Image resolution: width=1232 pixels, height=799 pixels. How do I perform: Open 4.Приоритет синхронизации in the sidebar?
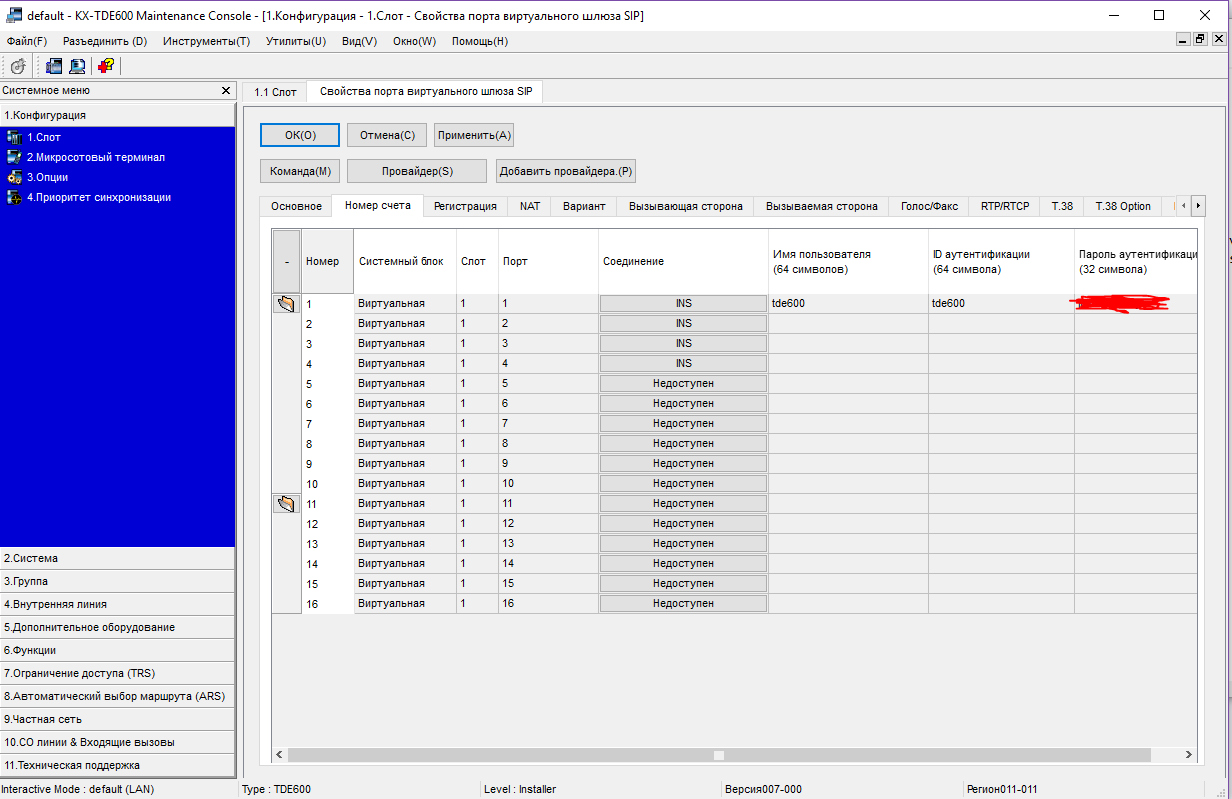tap(98, 197)
